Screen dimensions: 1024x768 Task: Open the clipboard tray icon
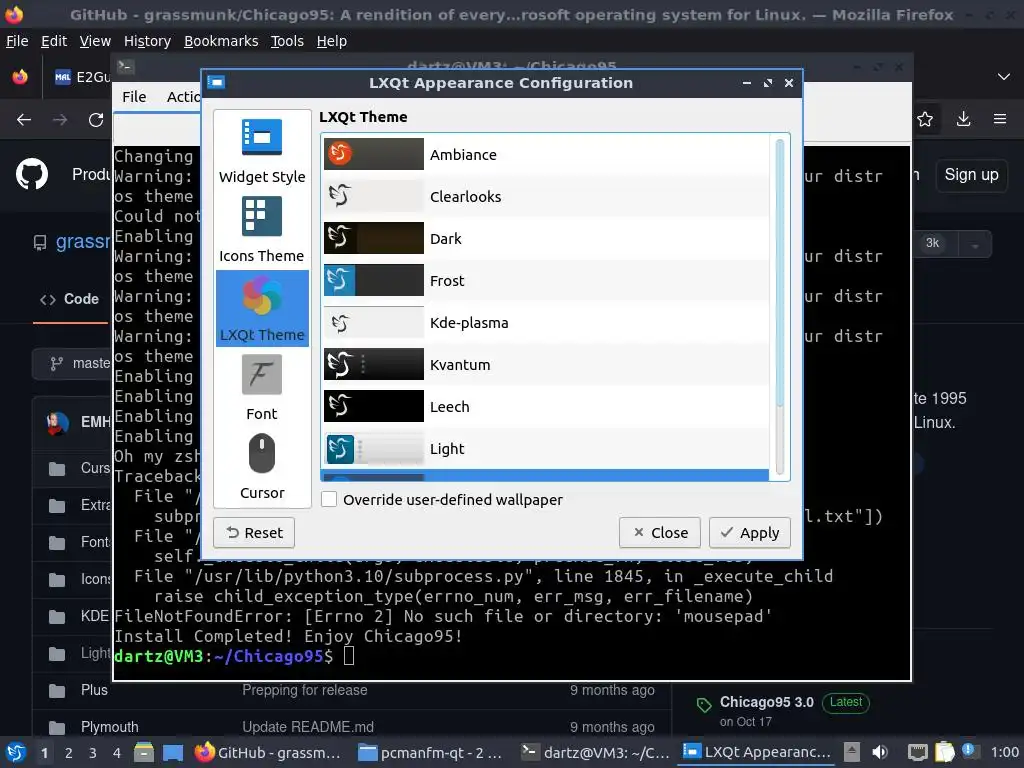point(944,752)
